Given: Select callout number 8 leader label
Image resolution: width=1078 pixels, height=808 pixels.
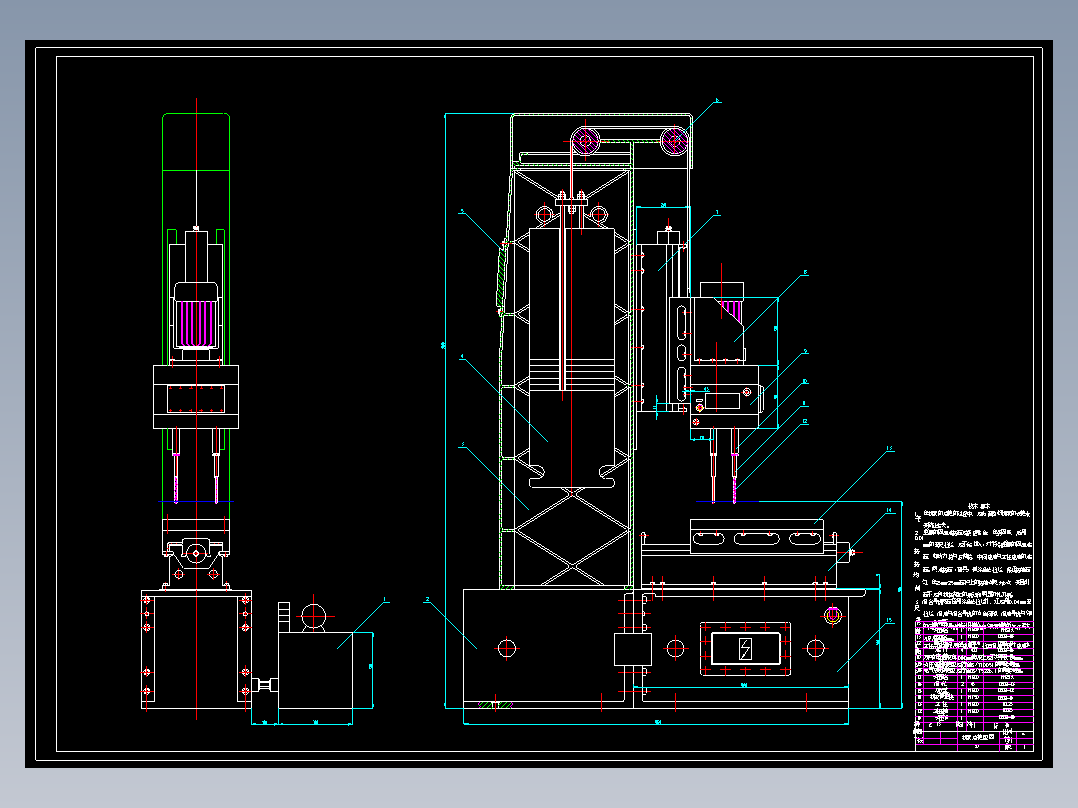Looking at the screenshot, I should [x=805, y=273].
